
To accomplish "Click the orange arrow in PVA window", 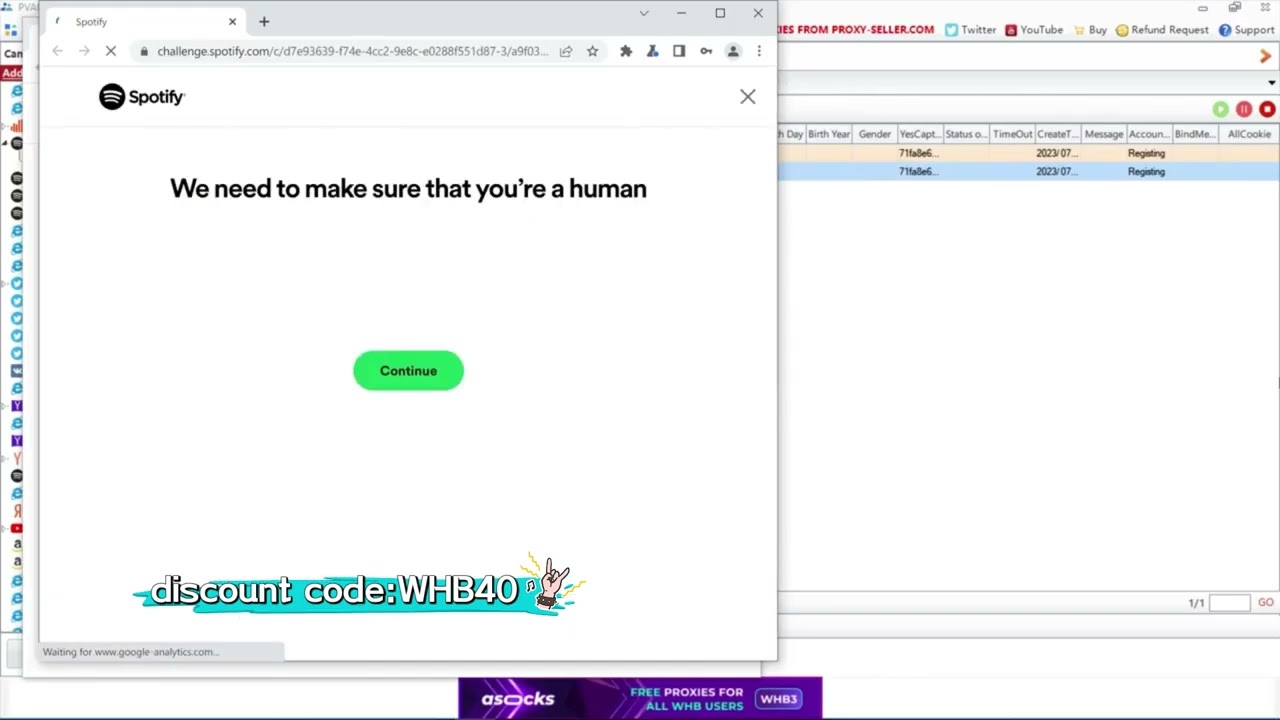I will pos(1265,57).
